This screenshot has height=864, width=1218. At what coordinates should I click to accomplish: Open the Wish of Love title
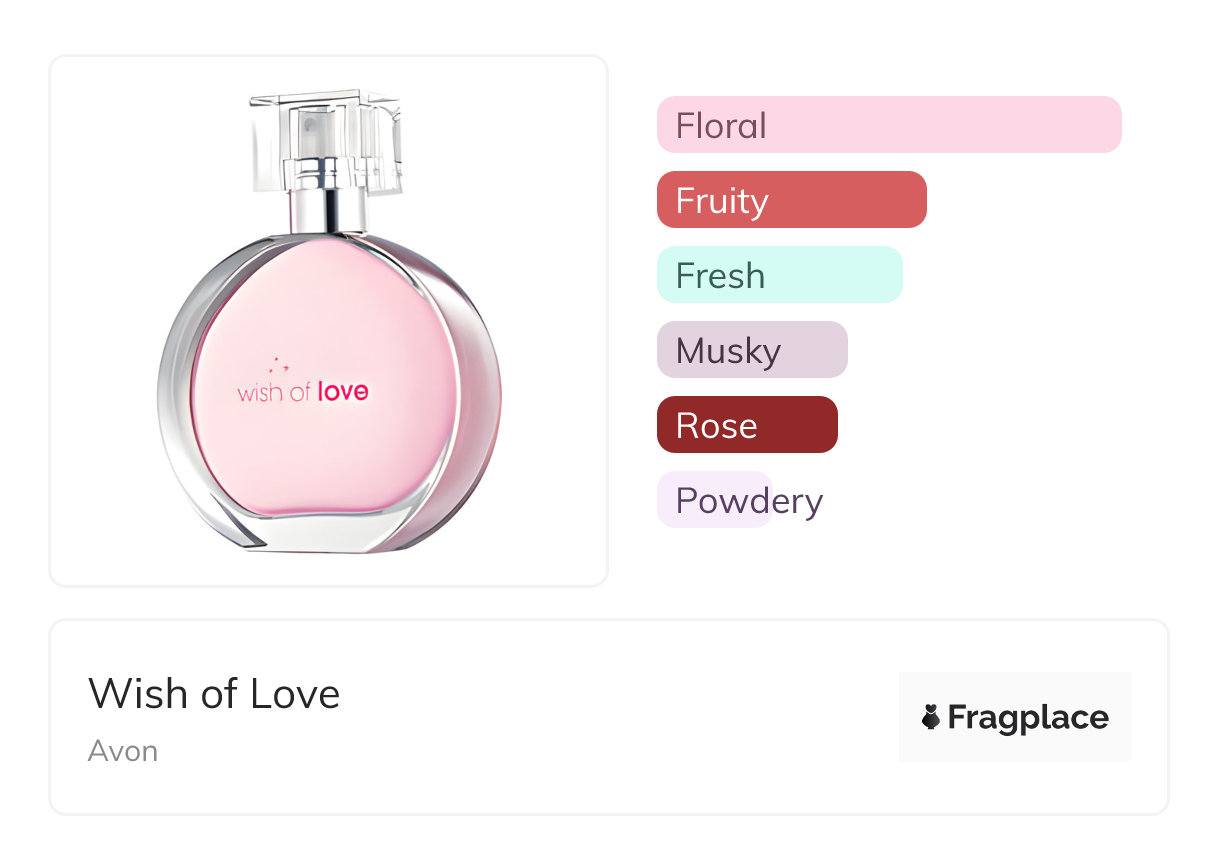coord(214,694)
